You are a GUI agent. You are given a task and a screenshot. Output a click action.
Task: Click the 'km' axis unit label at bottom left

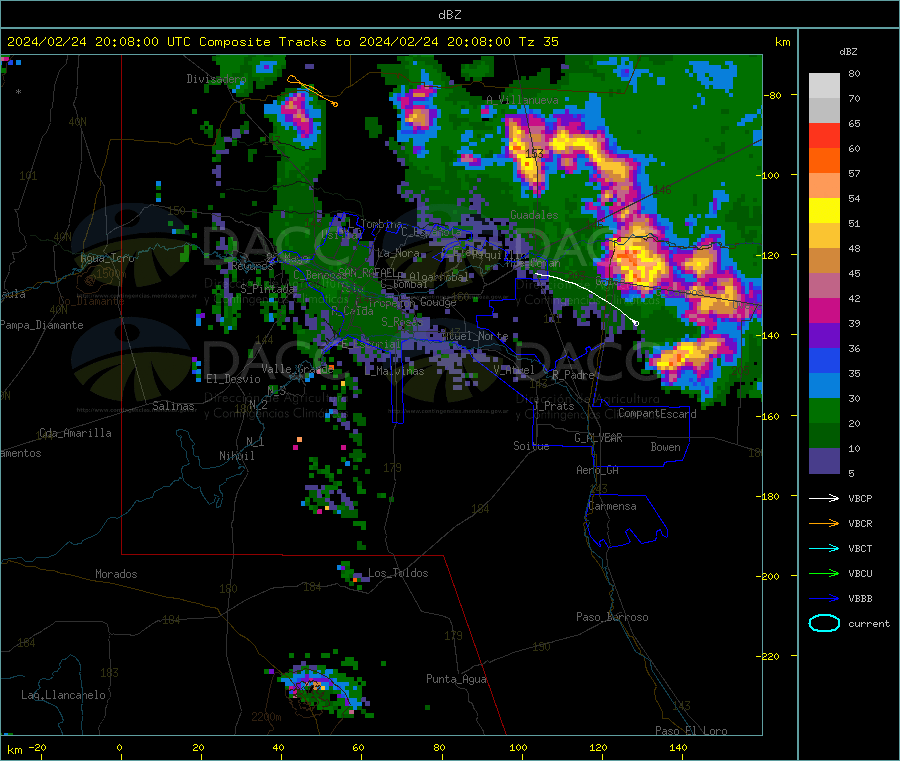(14, 750)
